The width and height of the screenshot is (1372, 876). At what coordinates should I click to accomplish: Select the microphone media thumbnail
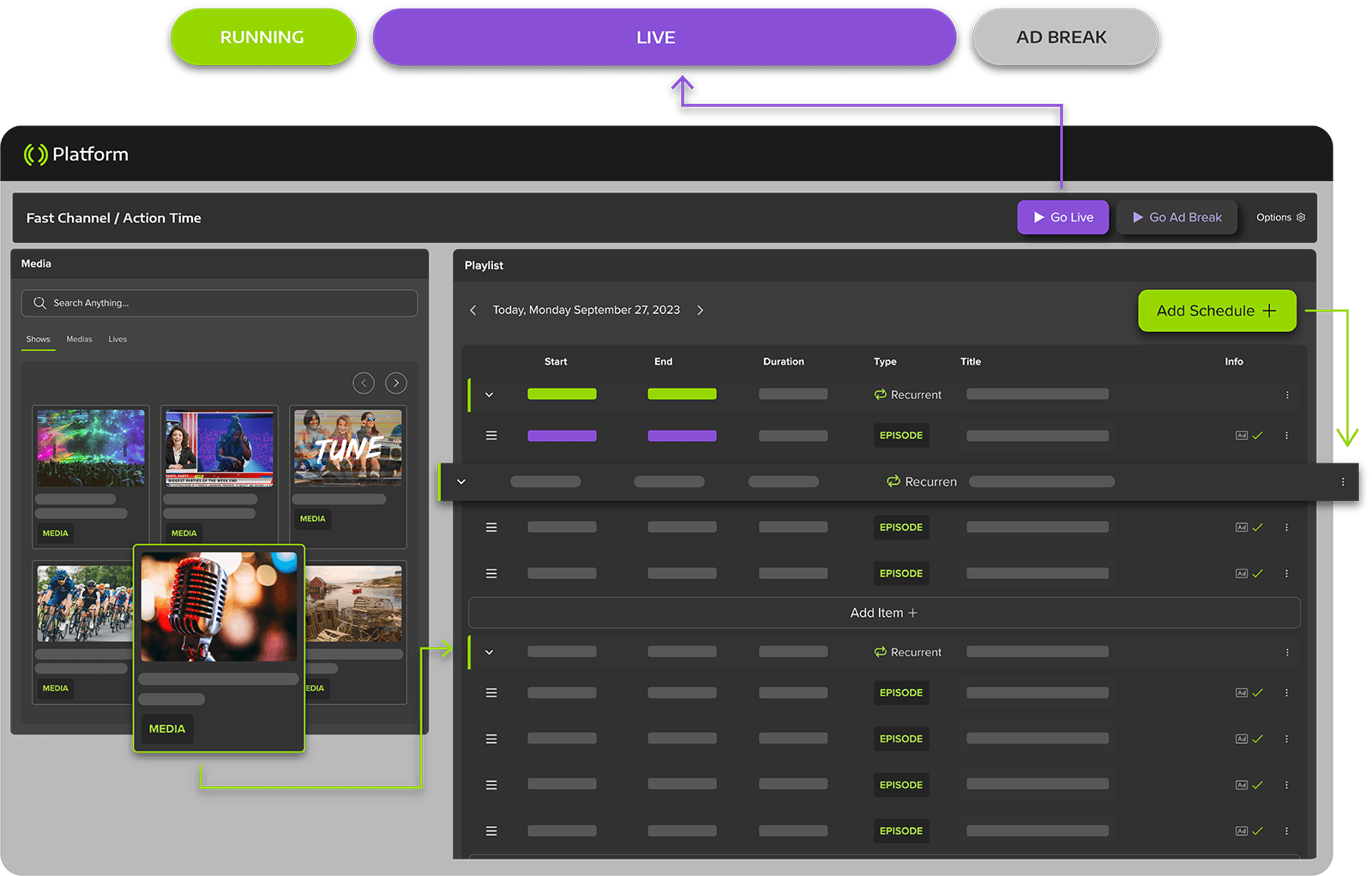point(219,606)
